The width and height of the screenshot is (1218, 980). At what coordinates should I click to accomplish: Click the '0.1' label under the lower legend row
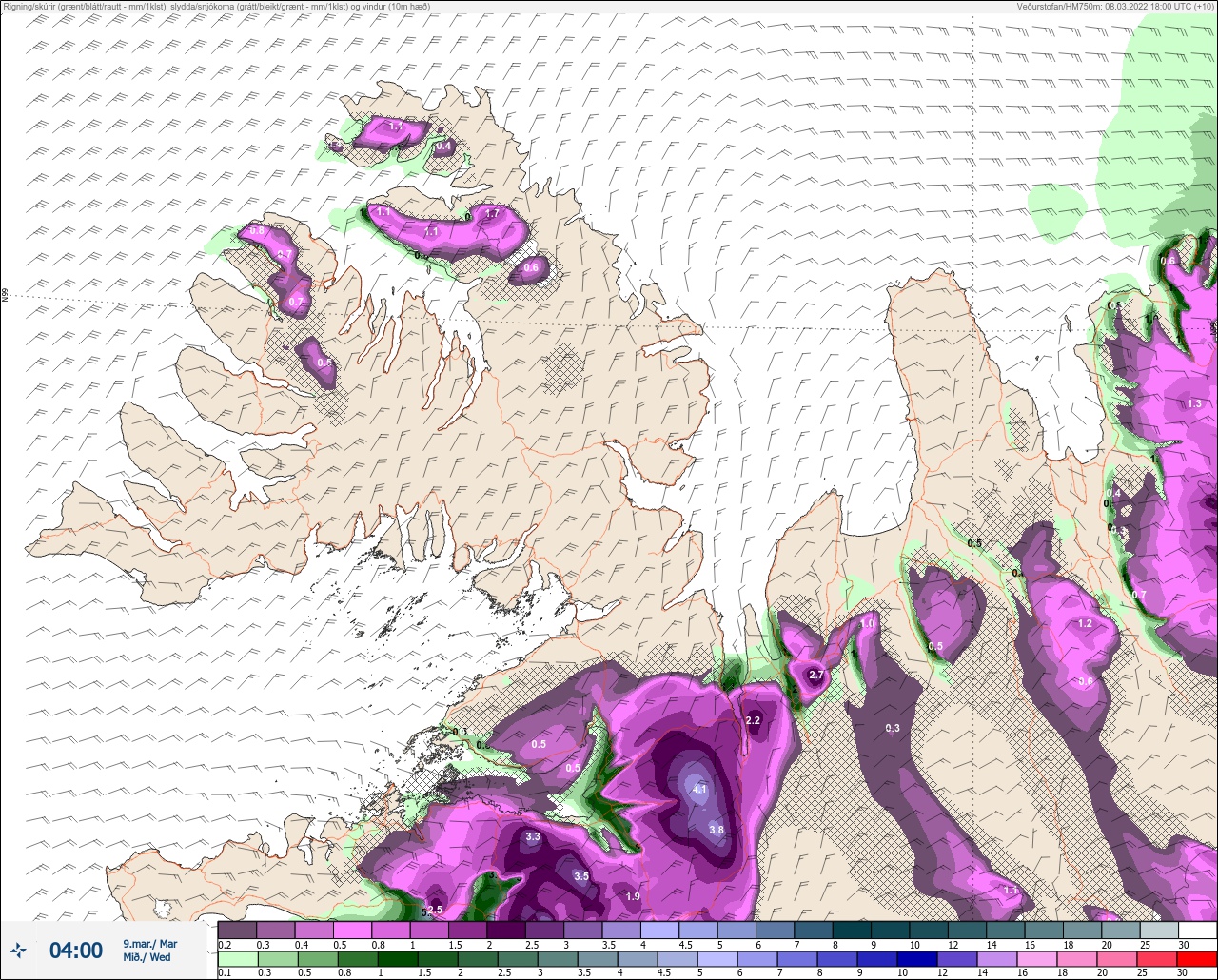point(225,973)
